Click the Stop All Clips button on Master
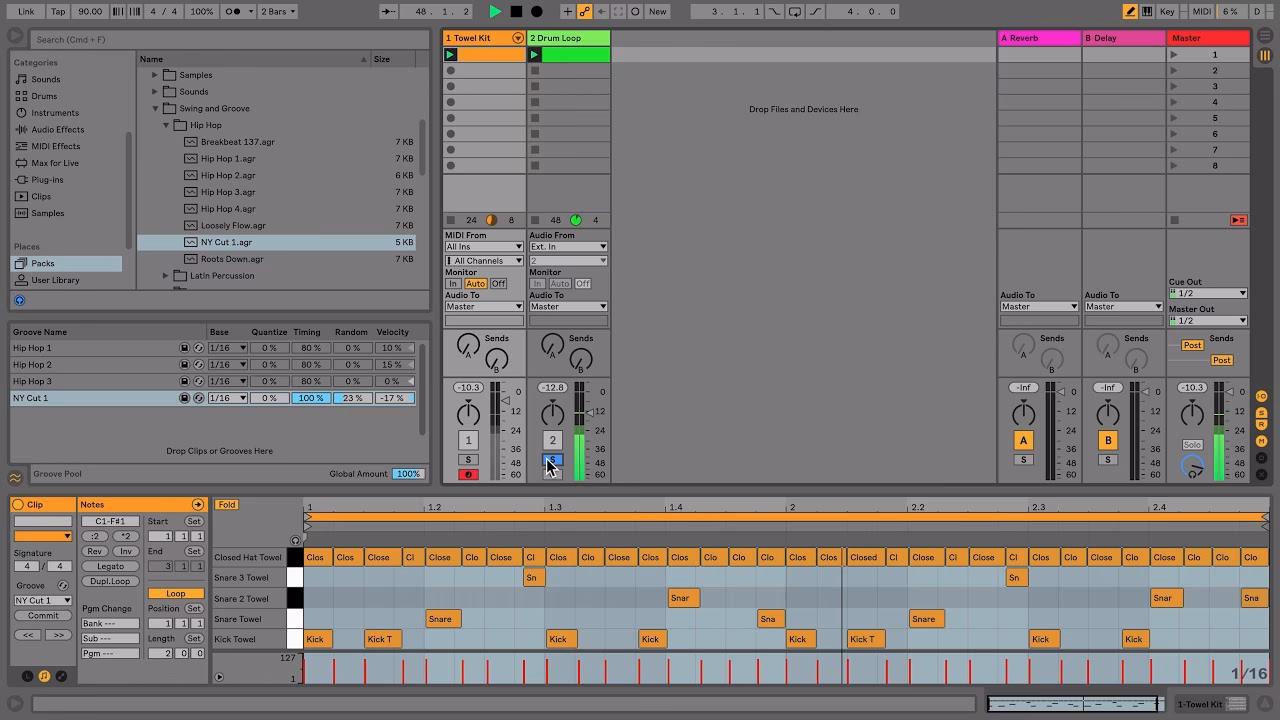This screenshot has height=720, width=1280. [1174, 220]
